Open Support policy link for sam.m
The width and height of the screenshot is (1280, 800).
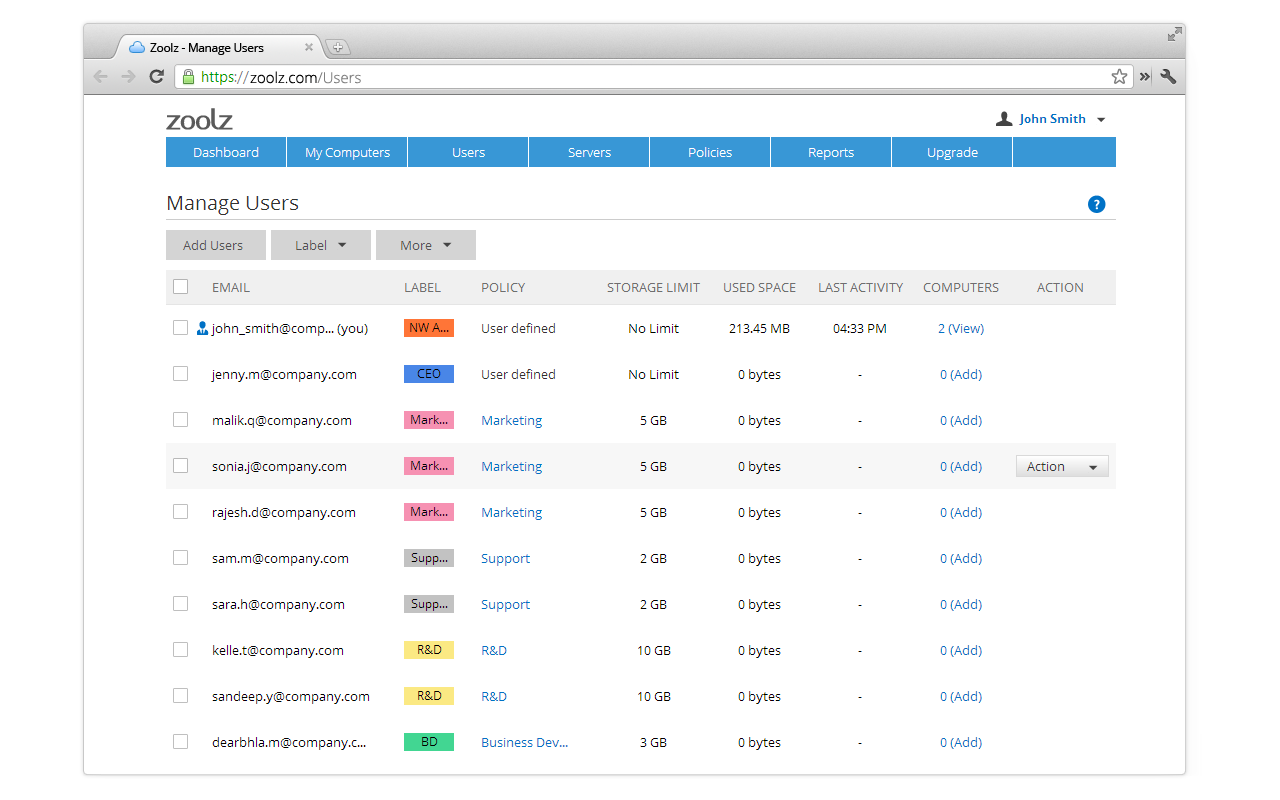[x=505, y=558]
